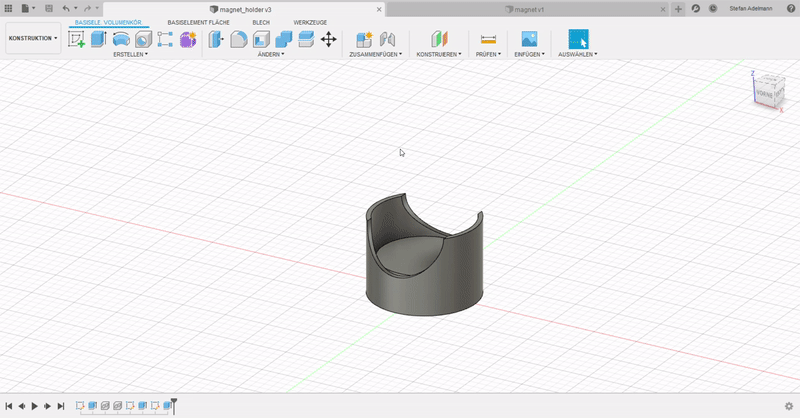Switch to the WERKZEUGE tab
This screenshot has height=418, width=800.
(310, 22)
